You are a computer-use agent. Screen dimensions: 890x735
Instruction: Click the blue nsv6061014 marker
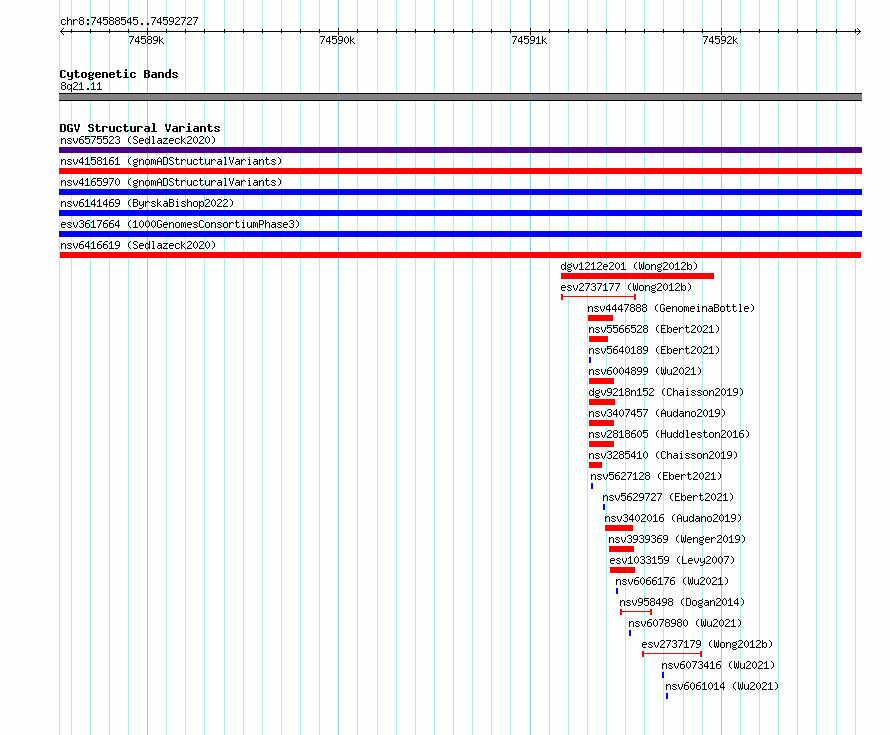(x=667, y=696)
